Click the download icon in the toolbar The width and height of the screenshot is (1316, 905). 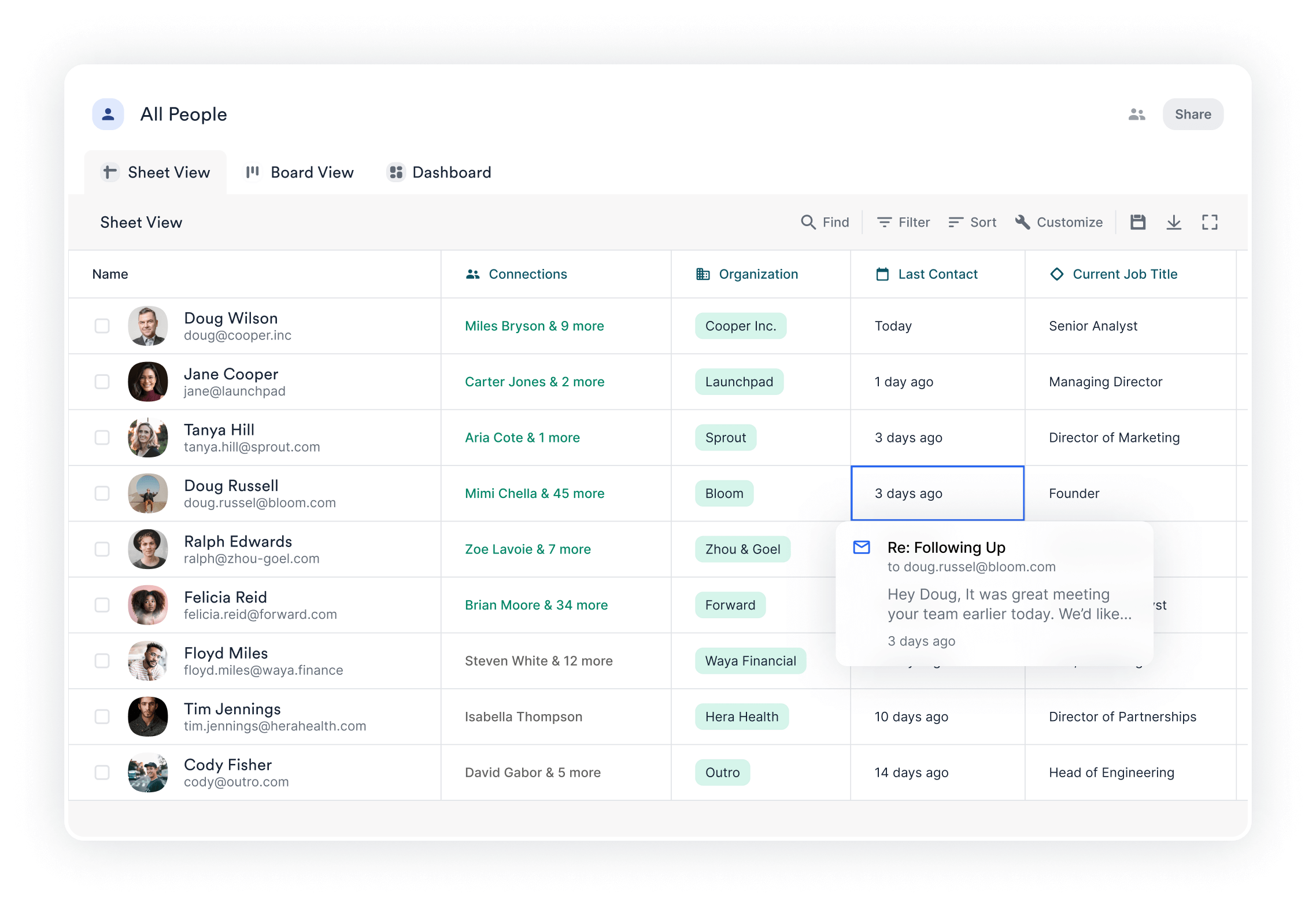[1174, 222]
